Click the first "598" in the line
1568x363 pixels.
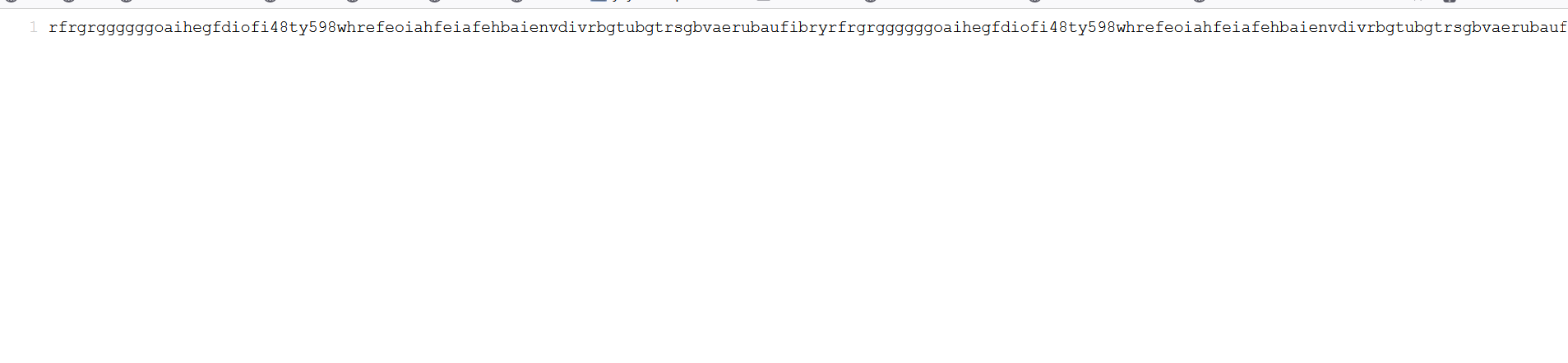point(323,28)
